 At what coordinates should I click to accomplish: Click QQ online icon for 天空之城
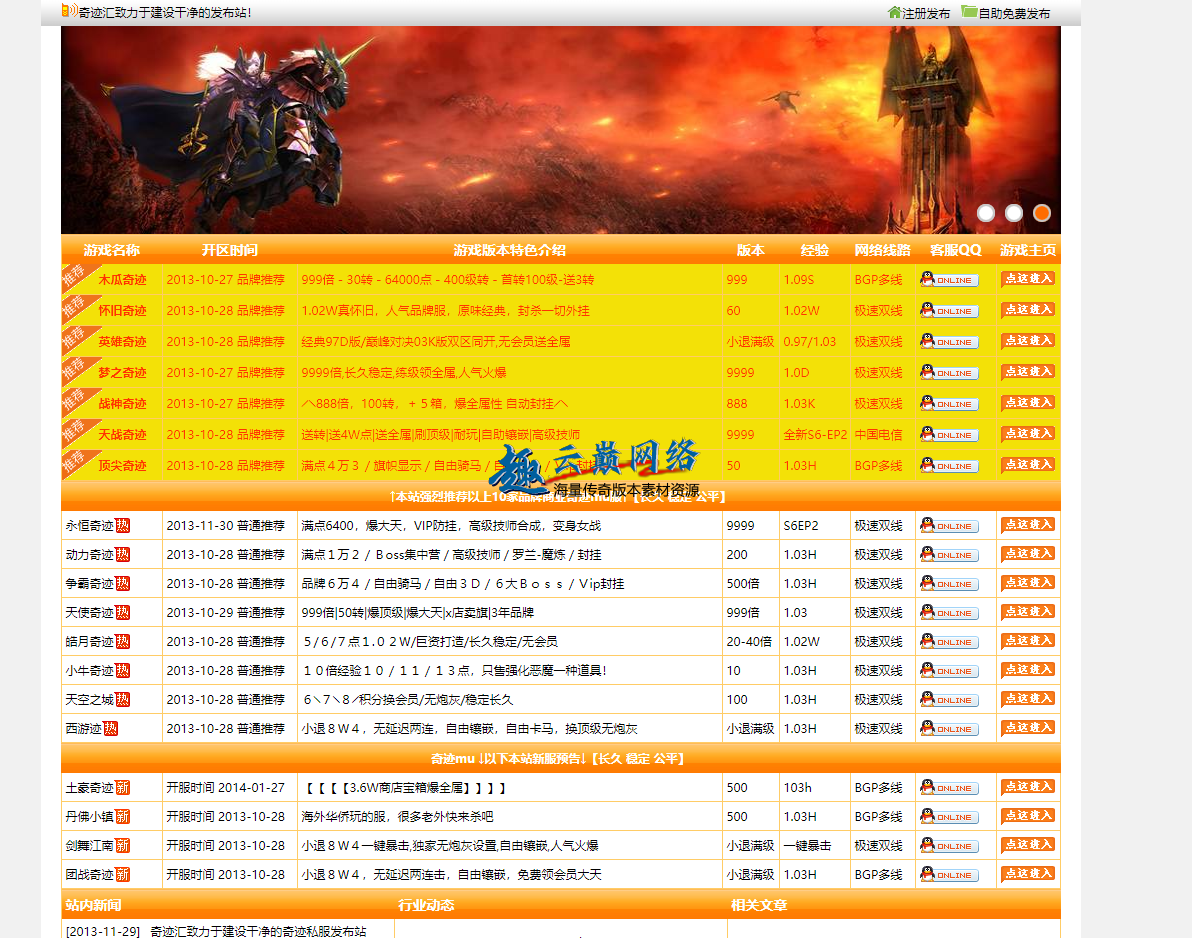pyautogui.click(x=949, y=699)
